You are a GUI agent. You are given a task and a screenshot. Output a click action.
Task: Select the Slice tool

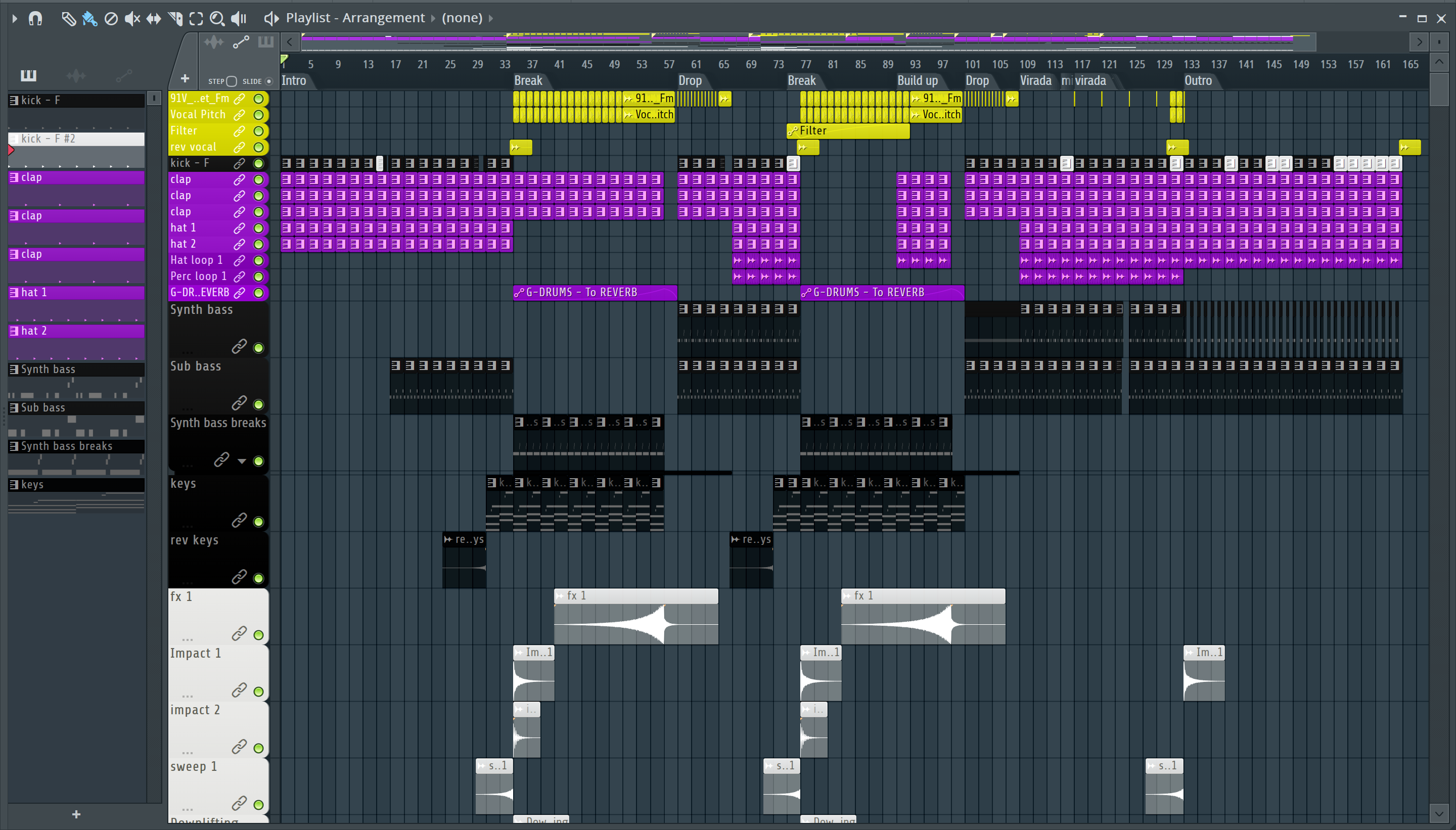(x=175, y=19)
